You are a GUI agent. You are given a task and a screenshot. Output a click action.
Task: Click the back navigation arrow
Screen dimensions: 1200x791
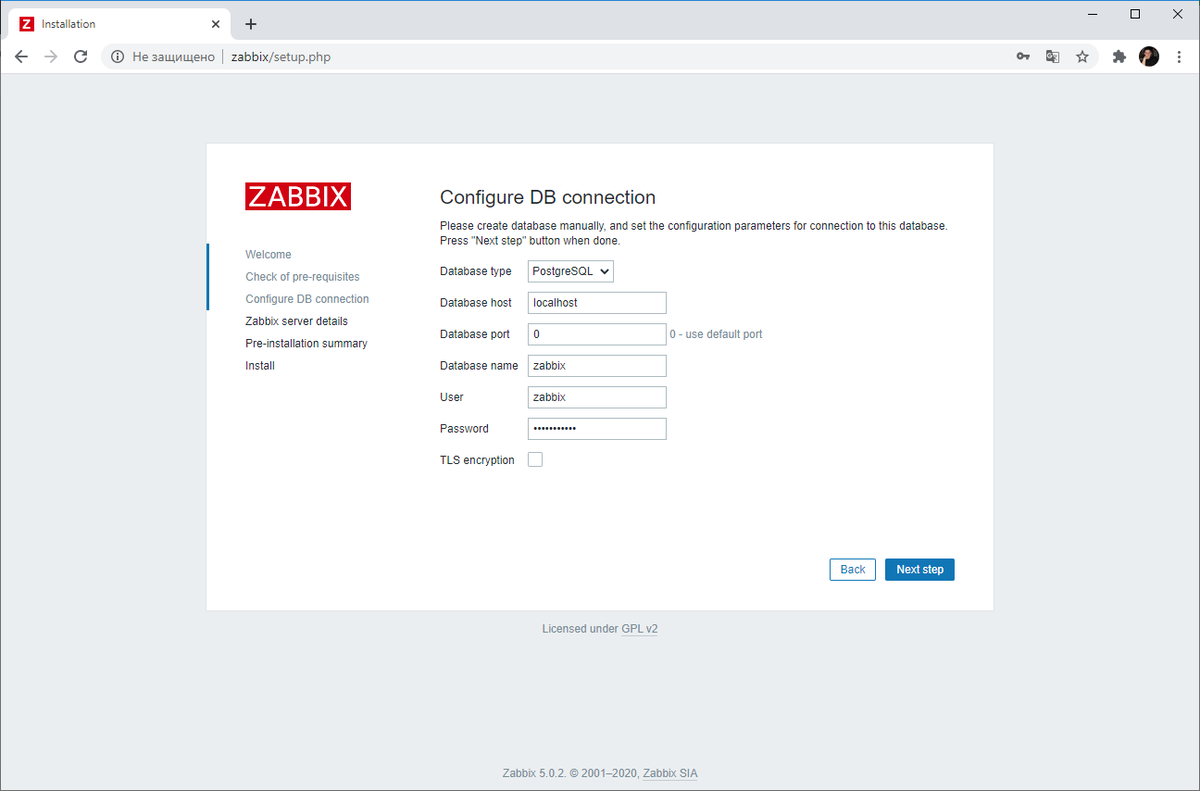[21, 57]
